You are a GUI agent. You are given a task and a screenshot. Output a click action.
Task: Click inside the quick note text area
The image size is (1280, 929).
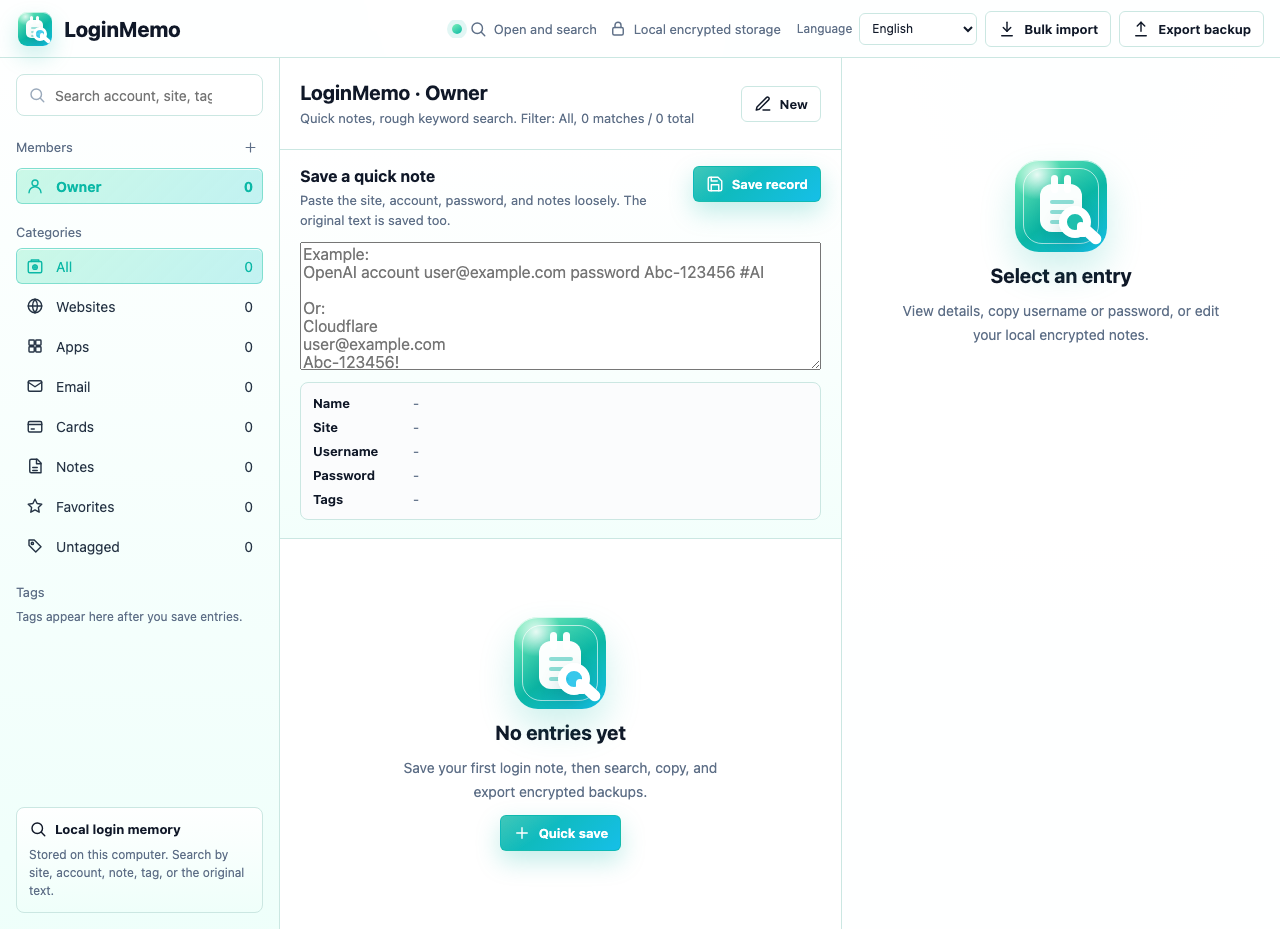(x=560, y=306)
